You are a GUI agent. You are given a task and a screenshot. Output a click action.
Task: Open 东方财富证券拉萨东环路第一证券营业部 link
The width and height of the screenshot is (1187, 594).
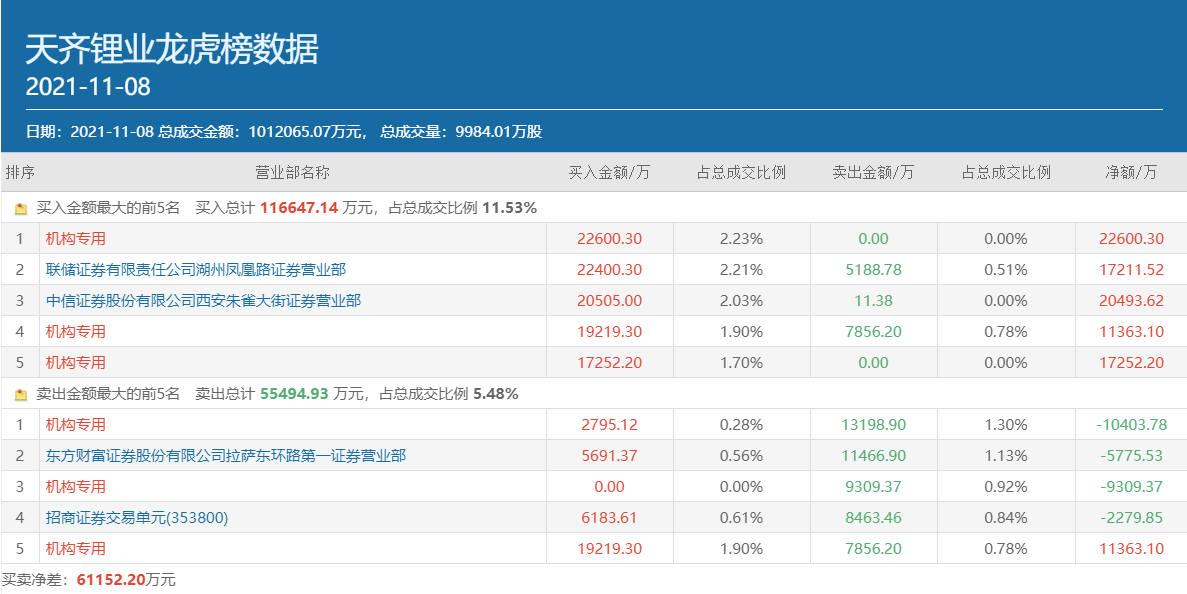pyautogui.click(x=226, y=456)
